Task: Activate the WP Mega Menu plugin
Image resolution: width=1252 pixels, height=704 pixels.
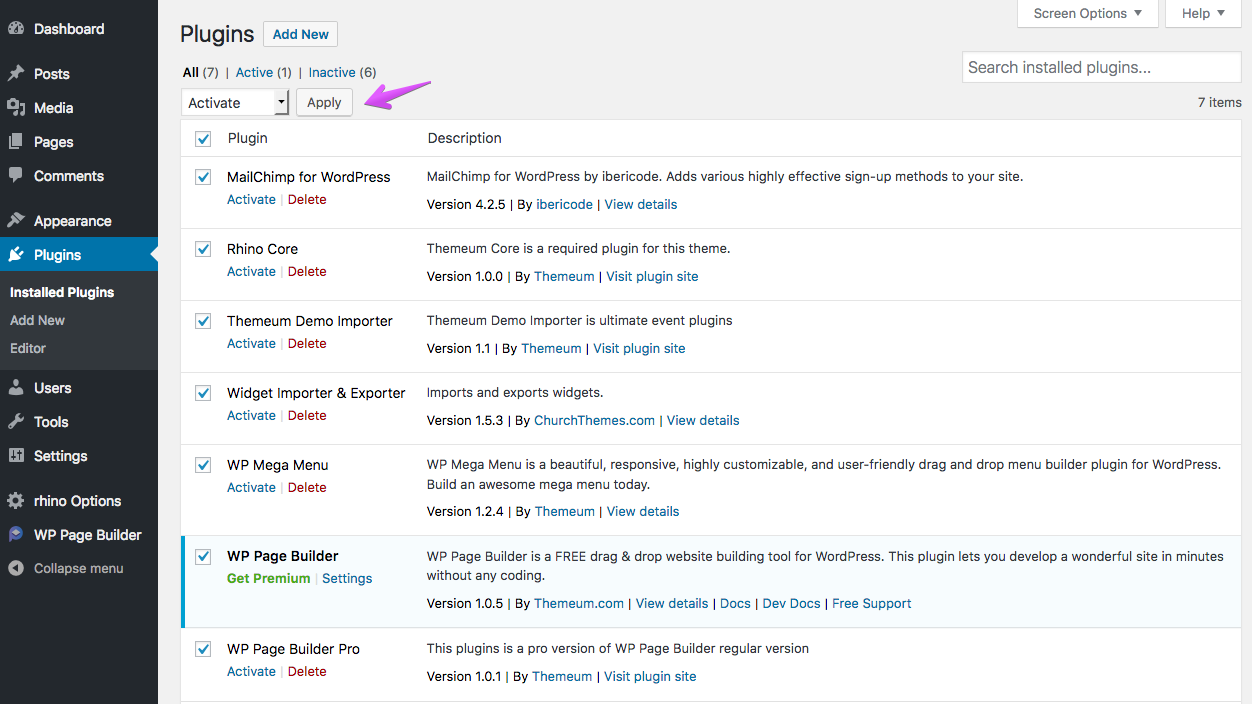Action: pos(251,487)
